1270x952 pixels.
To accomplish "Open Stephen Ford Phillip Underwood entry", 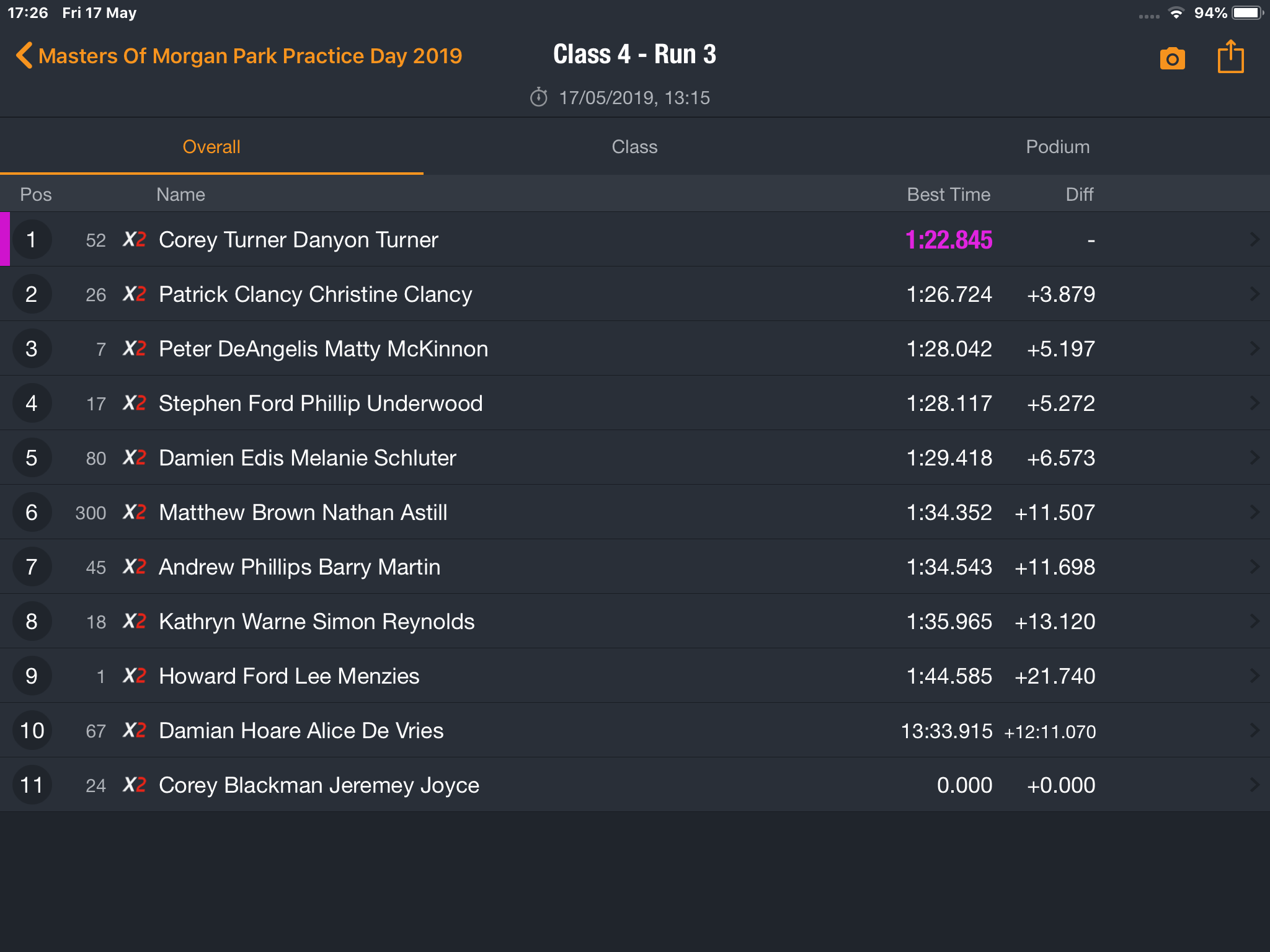I will coord(635,403).
